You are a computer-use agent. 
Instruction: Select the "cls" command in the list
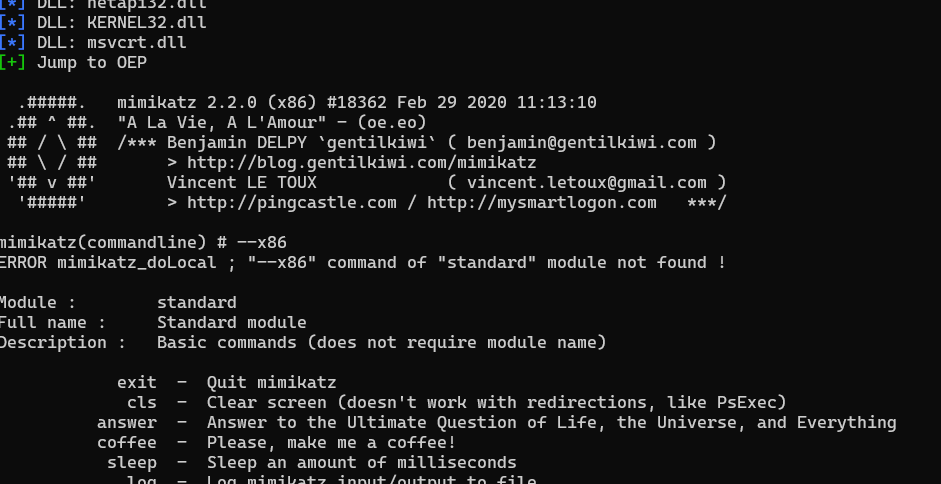click(x=141, y=402)
